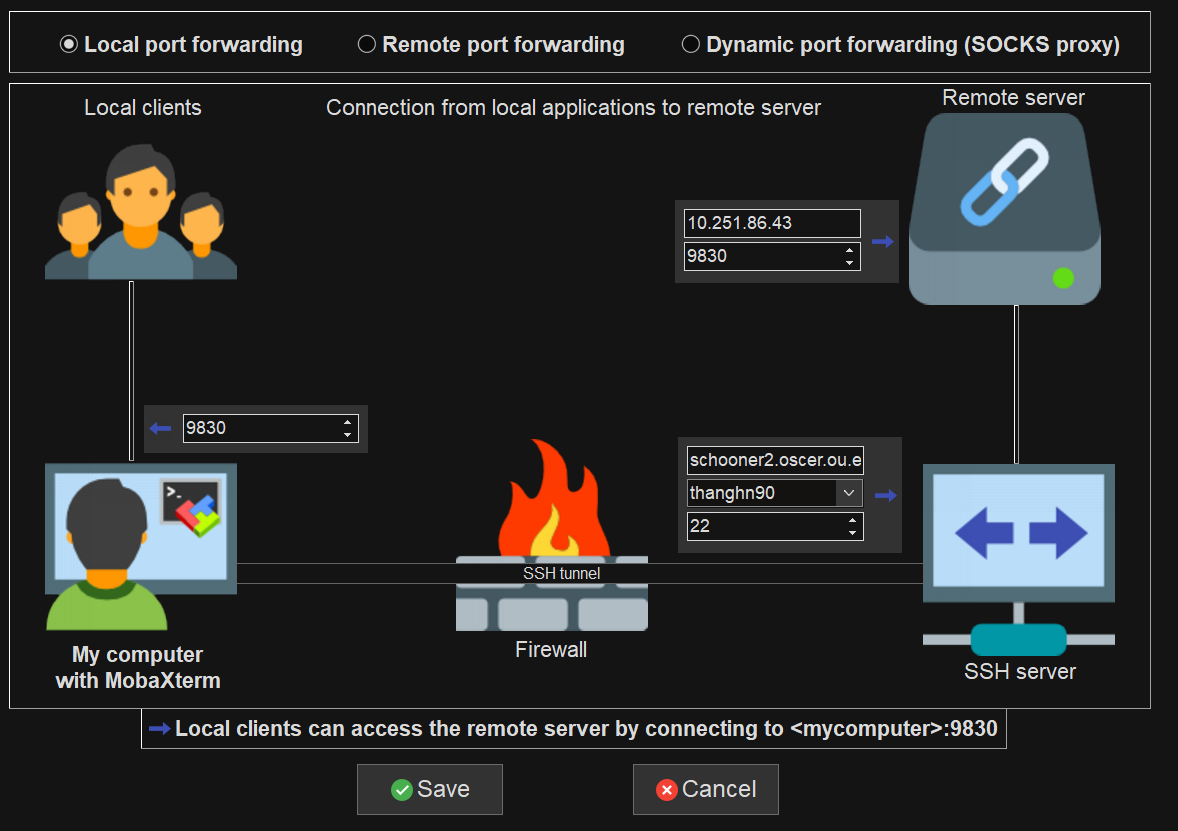The width and height of the screenshot is (1178, 831).
Task: Click the Cancel button
Action: tap(705, 789)
